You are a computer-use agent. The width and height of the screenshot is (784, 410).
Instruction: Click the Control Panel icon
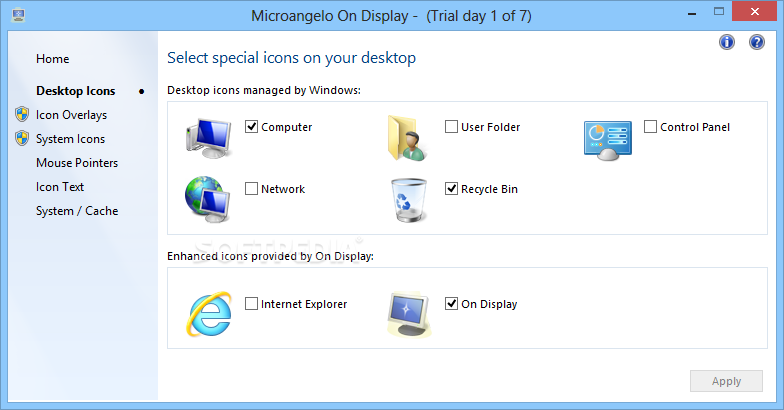608,140
